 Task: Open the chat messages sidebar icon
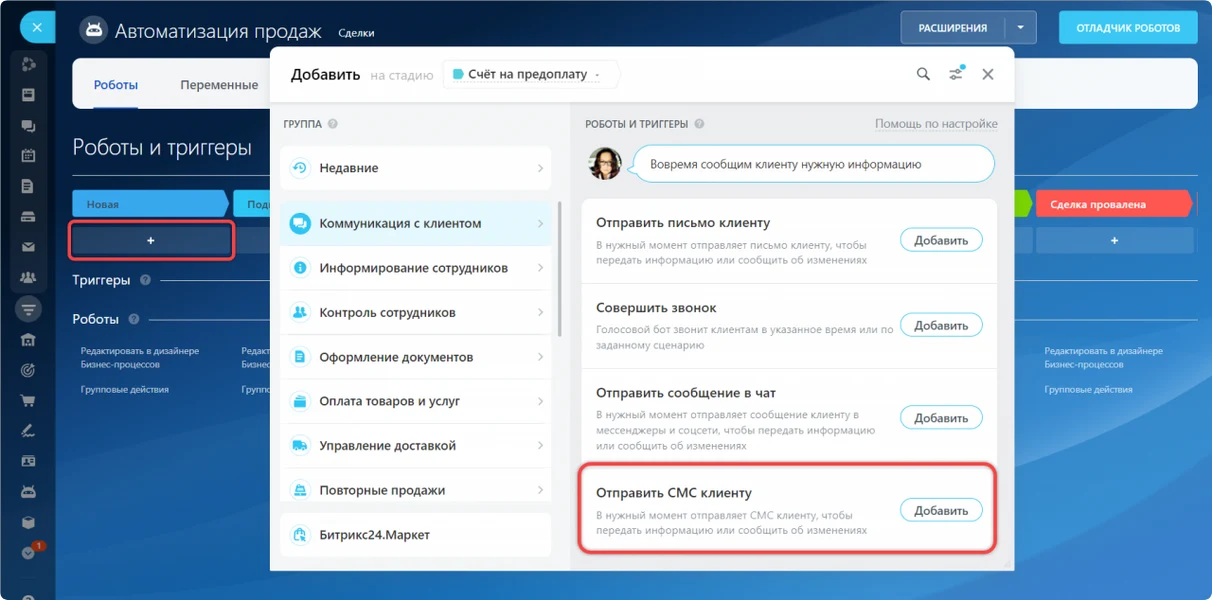tap(28, 125)
